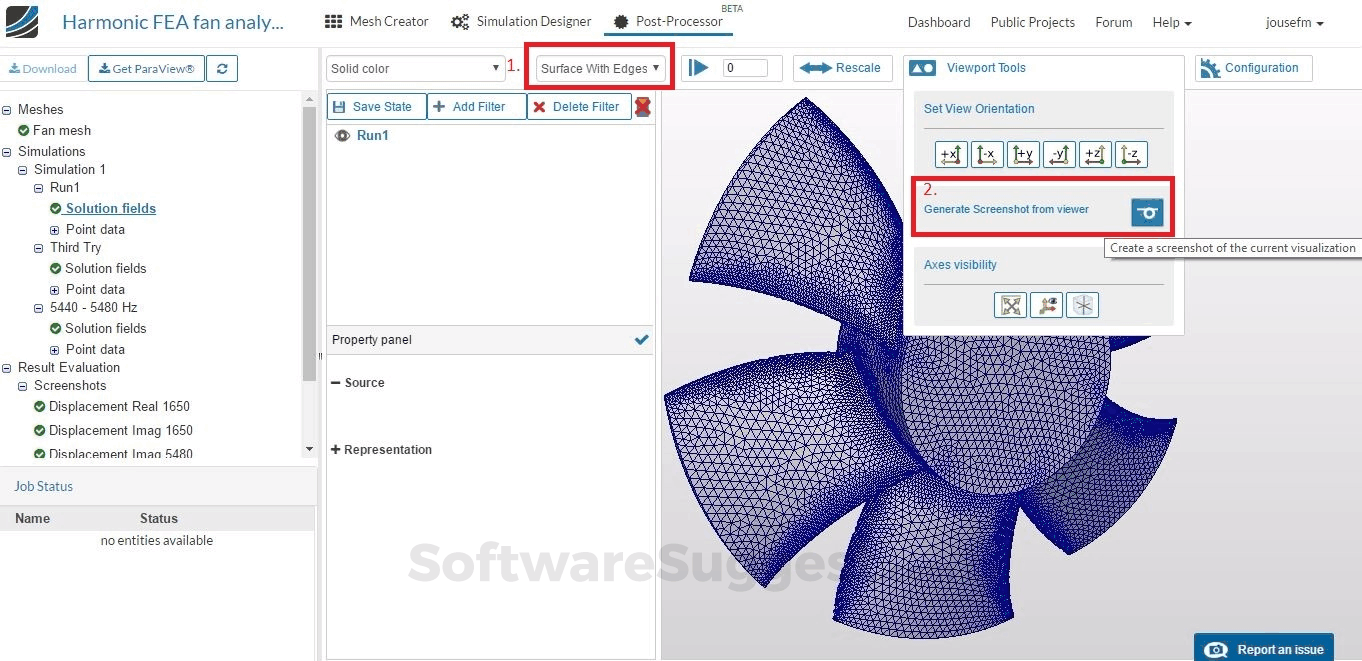Click the checkmark on the Property panel header

[x=641, y=340]
